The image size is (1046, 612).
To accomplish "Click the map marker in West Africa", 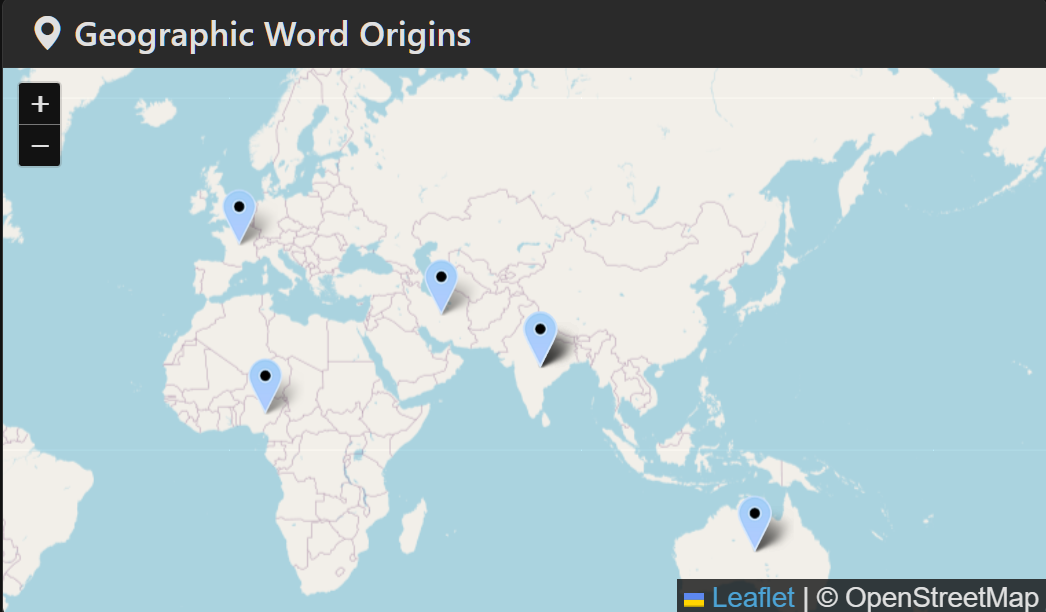I will [x=265, y=386].
